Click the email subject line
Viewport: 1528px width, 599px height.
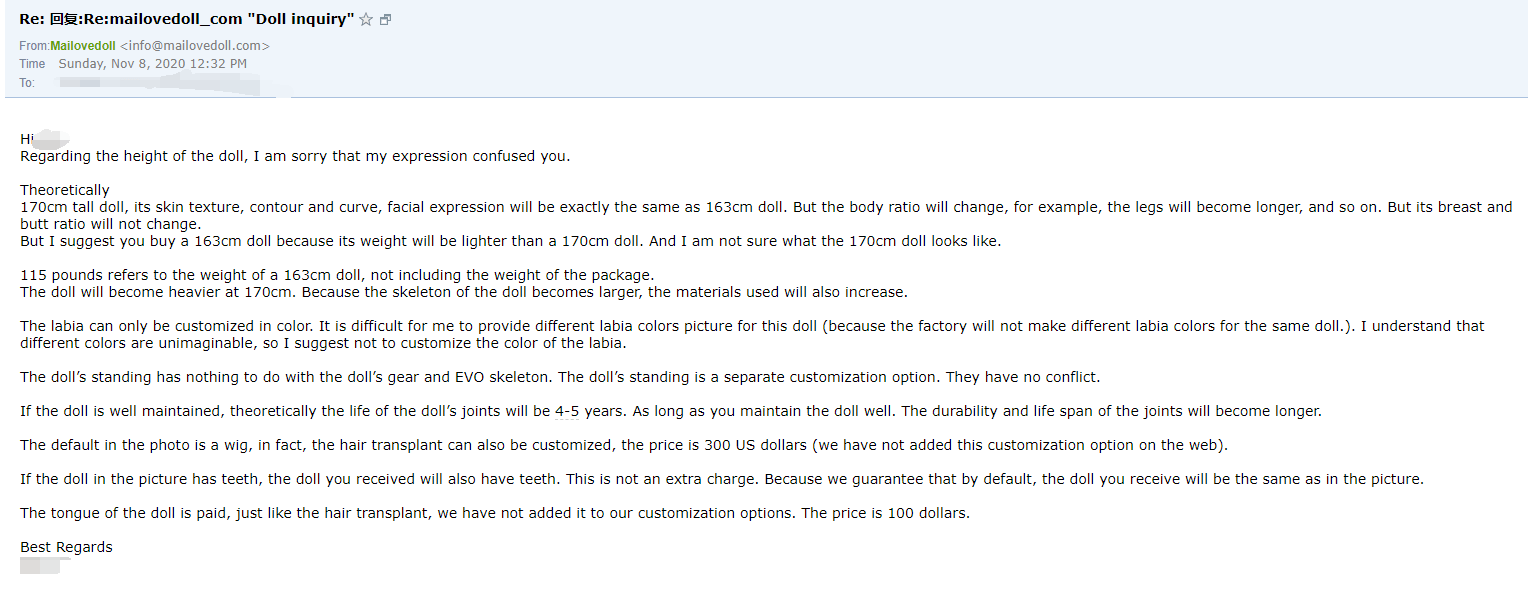[x=187, y=20]
